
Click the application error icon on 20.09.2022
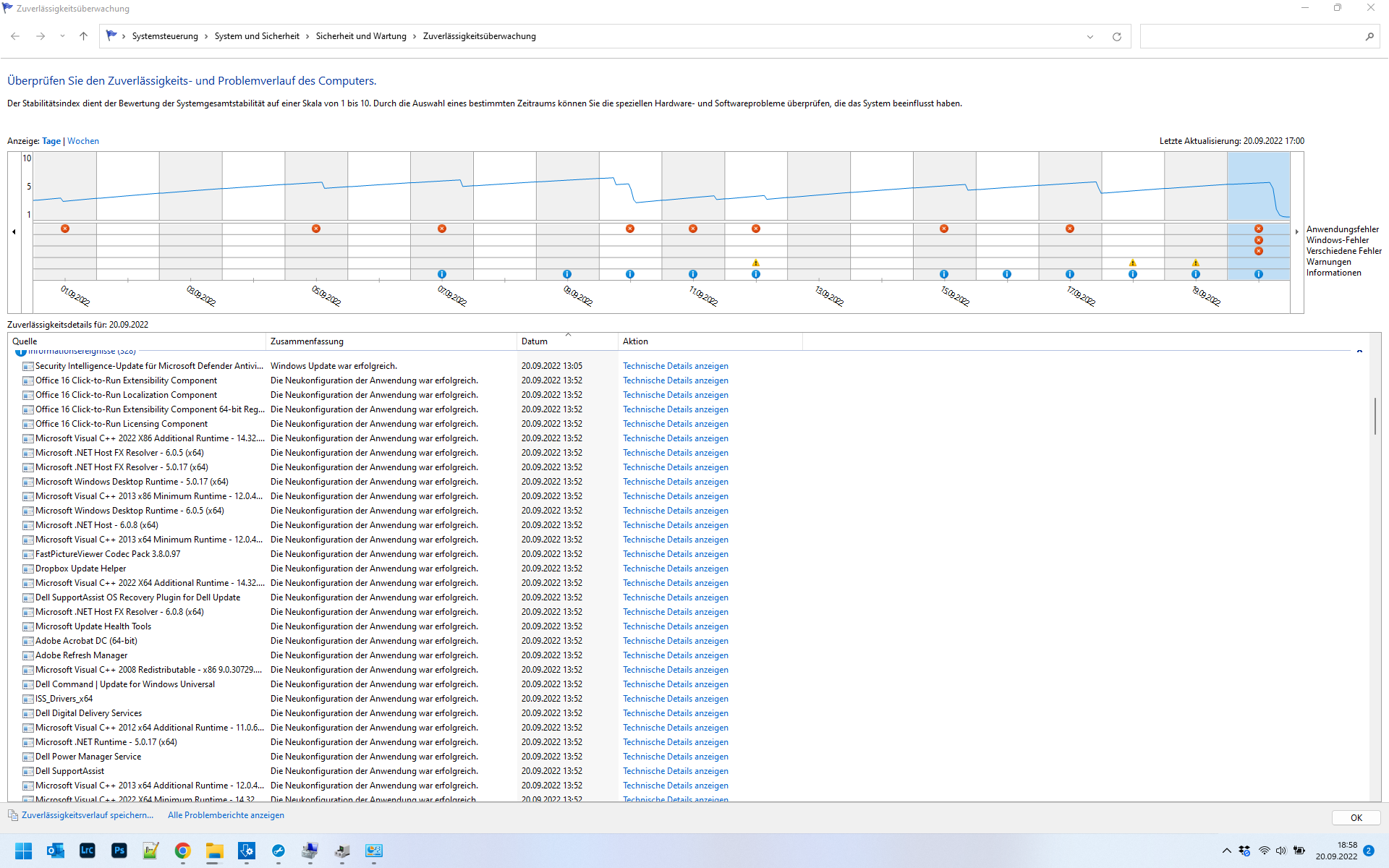[1258, 229]
